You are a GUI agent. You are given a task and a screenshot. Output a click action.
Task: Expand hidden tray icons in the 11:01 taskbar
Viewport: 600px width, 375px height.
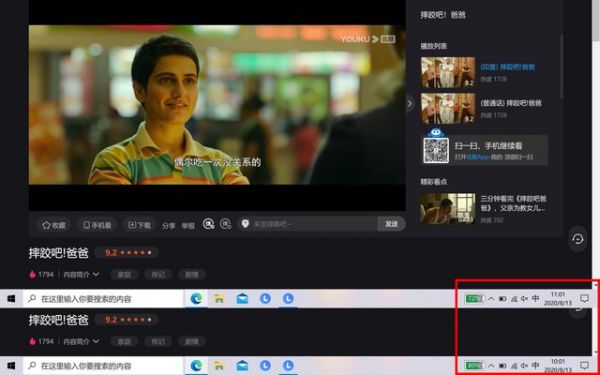[x=491, y=298]
